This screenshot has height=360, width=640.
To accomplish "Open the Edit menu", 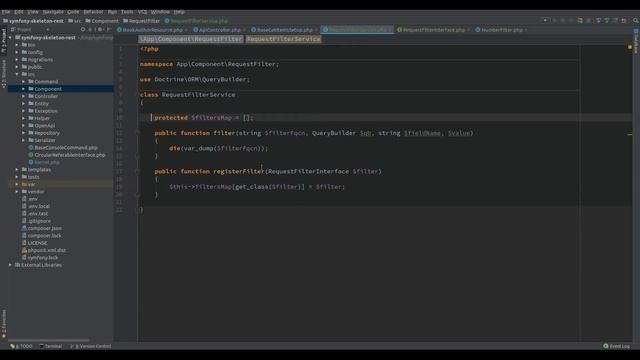I will (19, 12).
